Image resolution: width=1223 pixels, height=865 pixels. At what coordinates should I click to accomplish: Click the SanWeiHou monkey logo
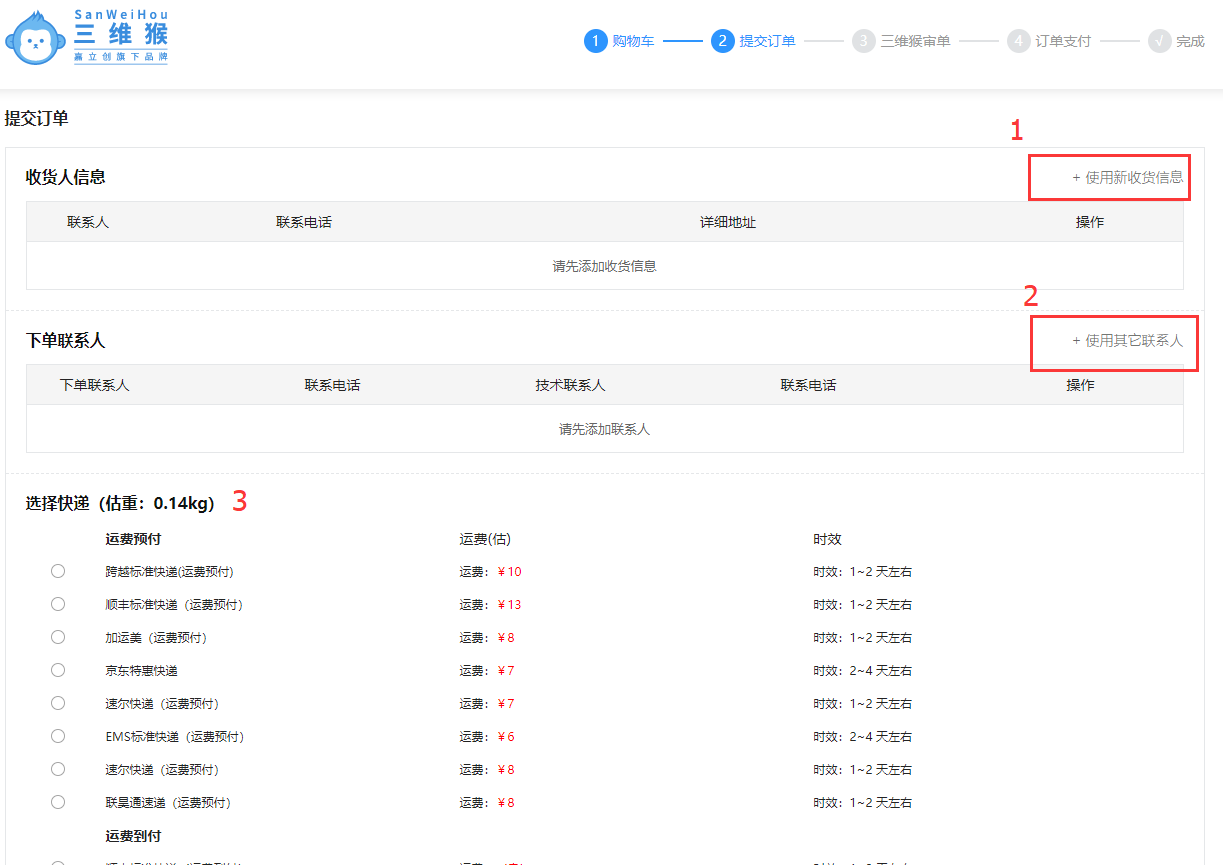pyautogui.click(x=86, y=38)
